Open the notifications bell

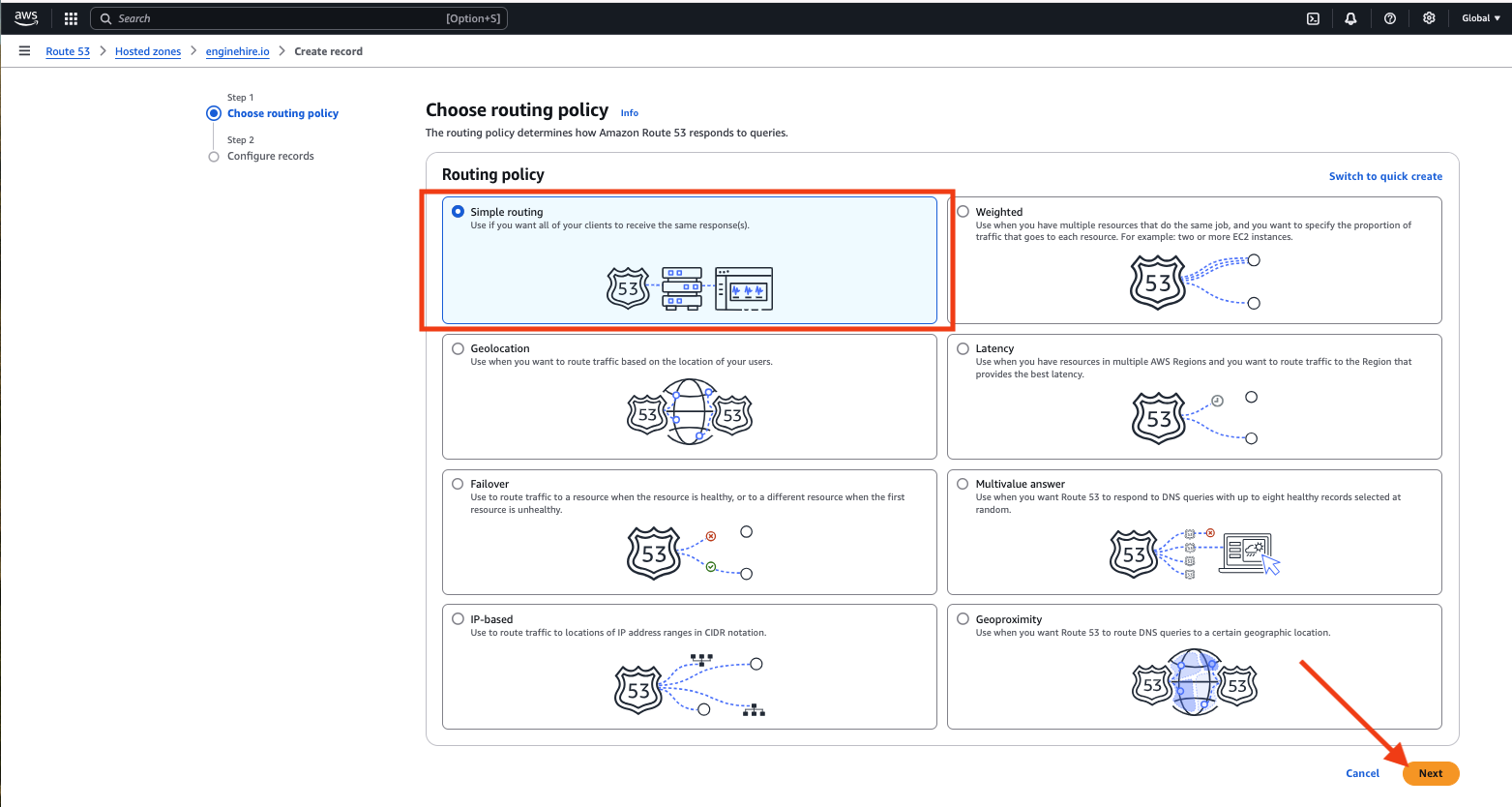[1350, 18]
